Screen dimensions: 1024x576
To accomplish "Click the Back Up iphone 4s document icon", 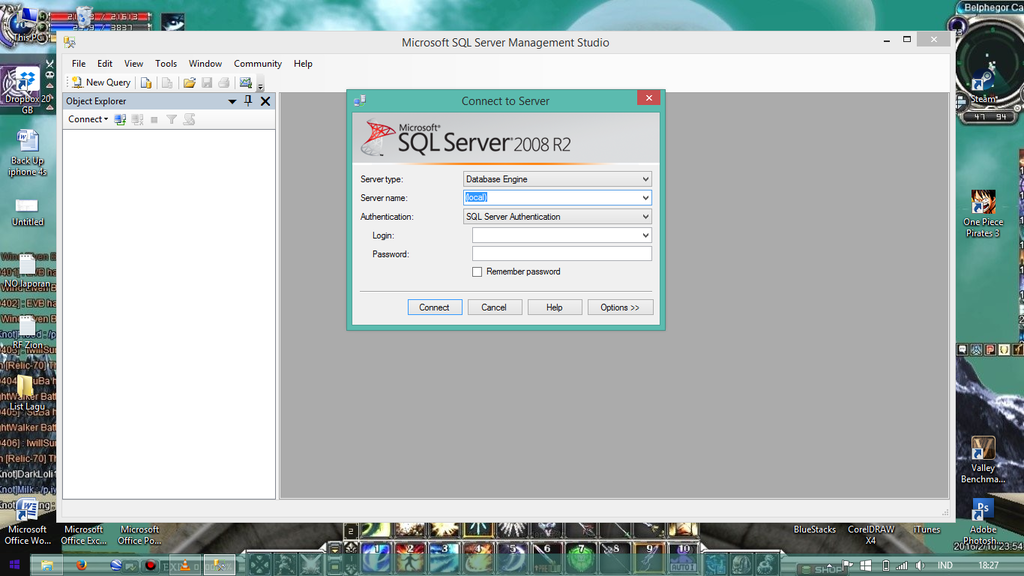I will pos(27,153).
